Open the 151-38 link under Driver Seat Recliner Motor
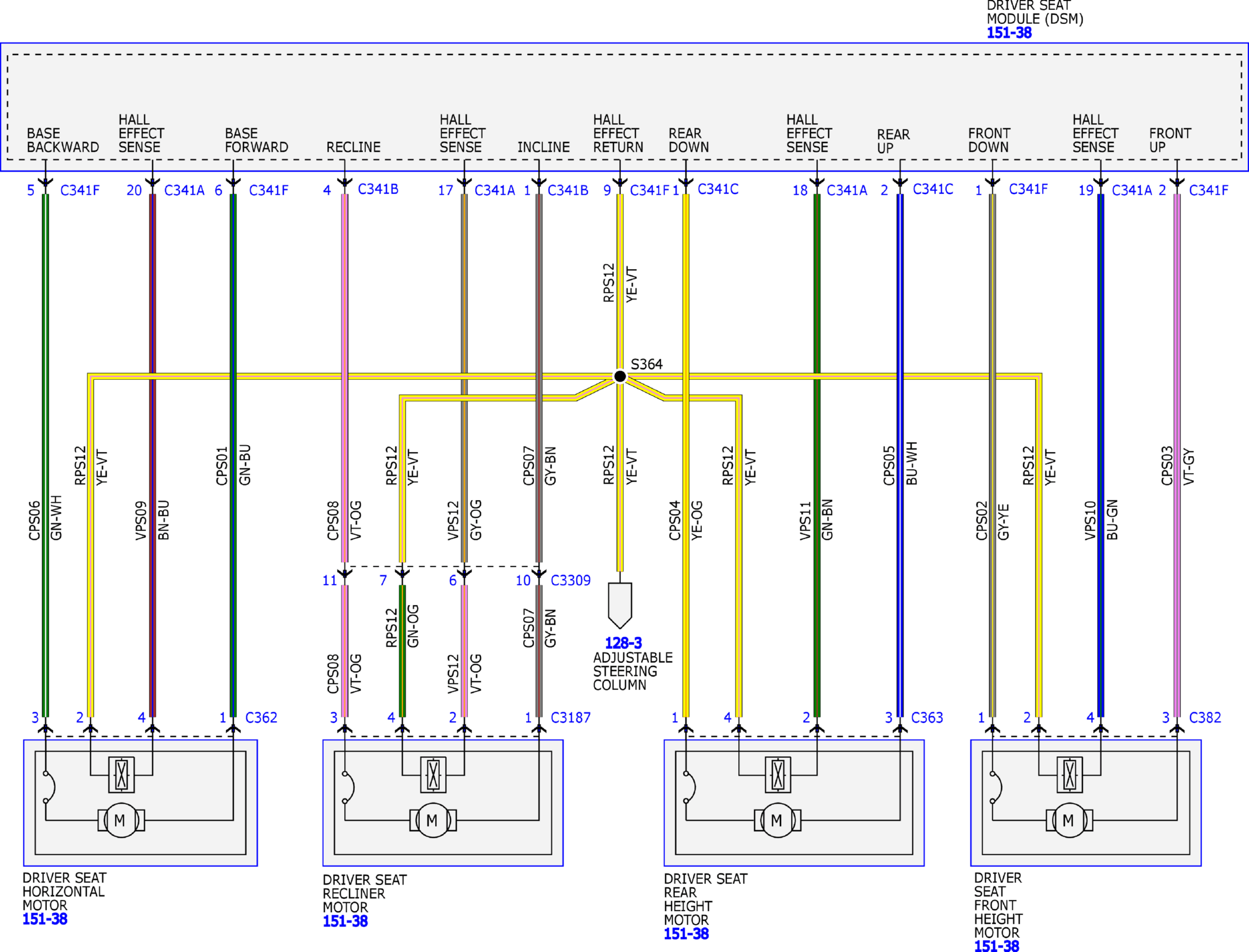 click(x=345, y=921)
